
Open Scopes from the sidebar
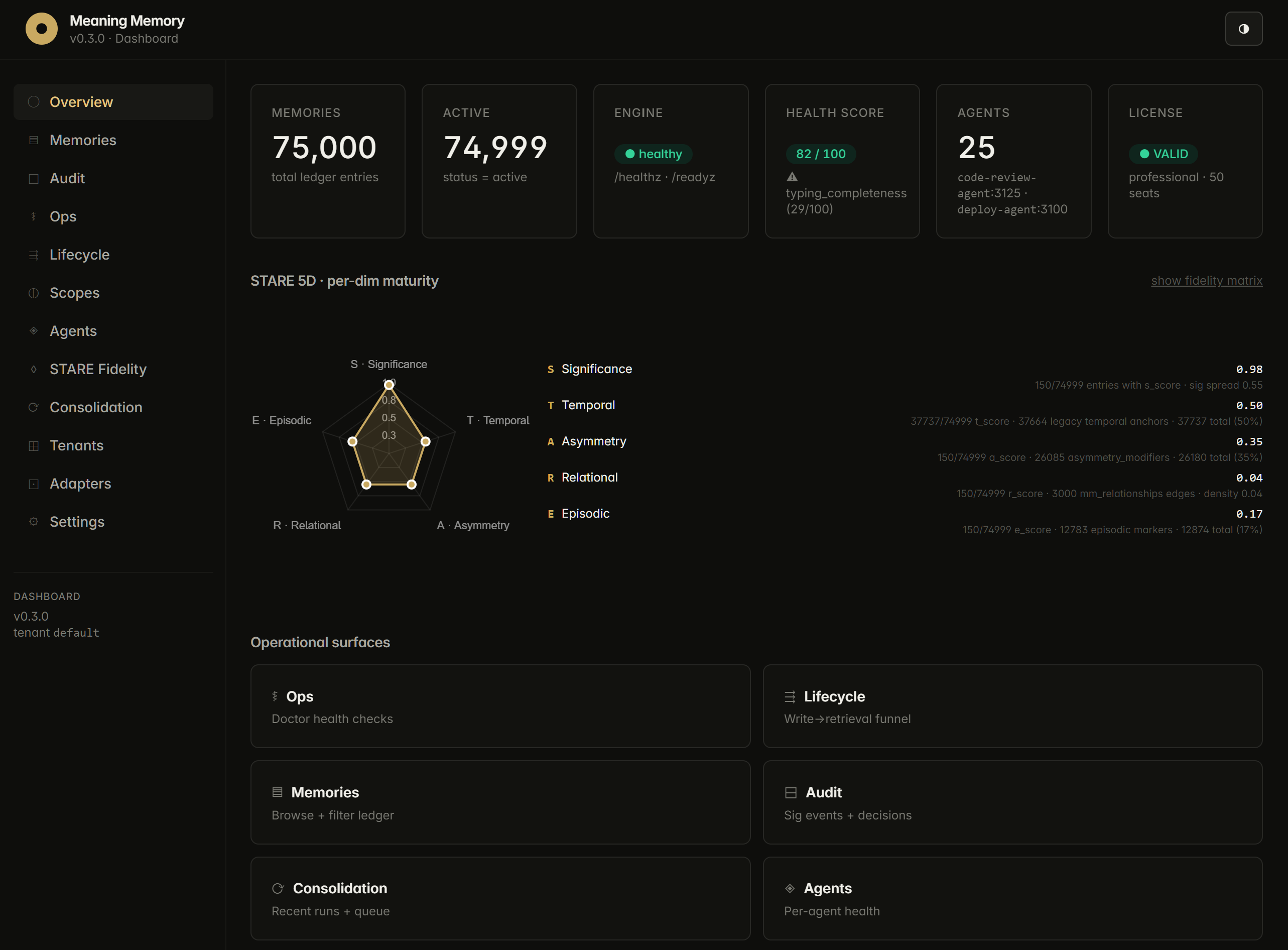tap(113, 293)
